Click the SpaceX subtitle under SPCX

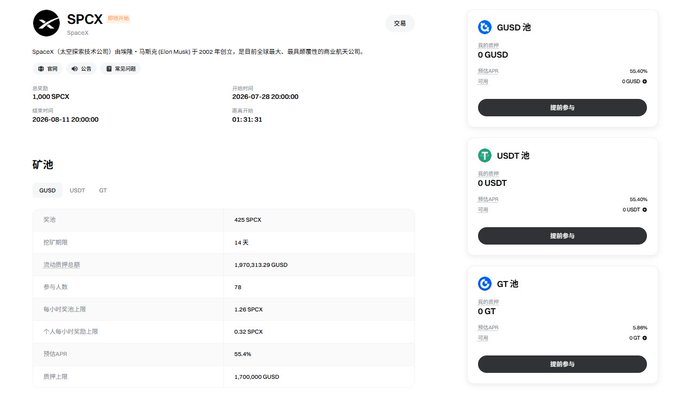(78, 33)
